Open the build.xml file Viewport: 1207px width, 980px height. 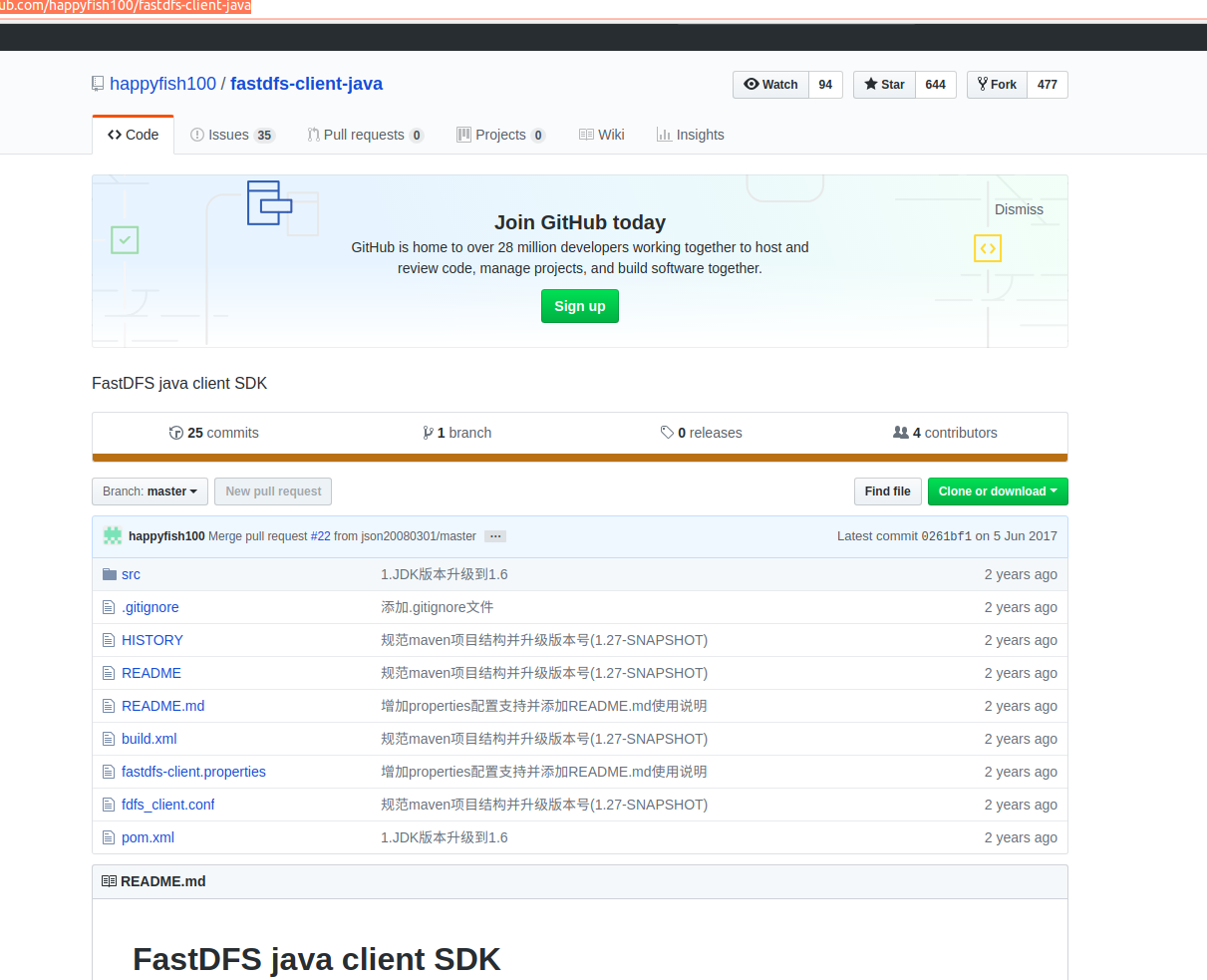click(x=150, y=739)
